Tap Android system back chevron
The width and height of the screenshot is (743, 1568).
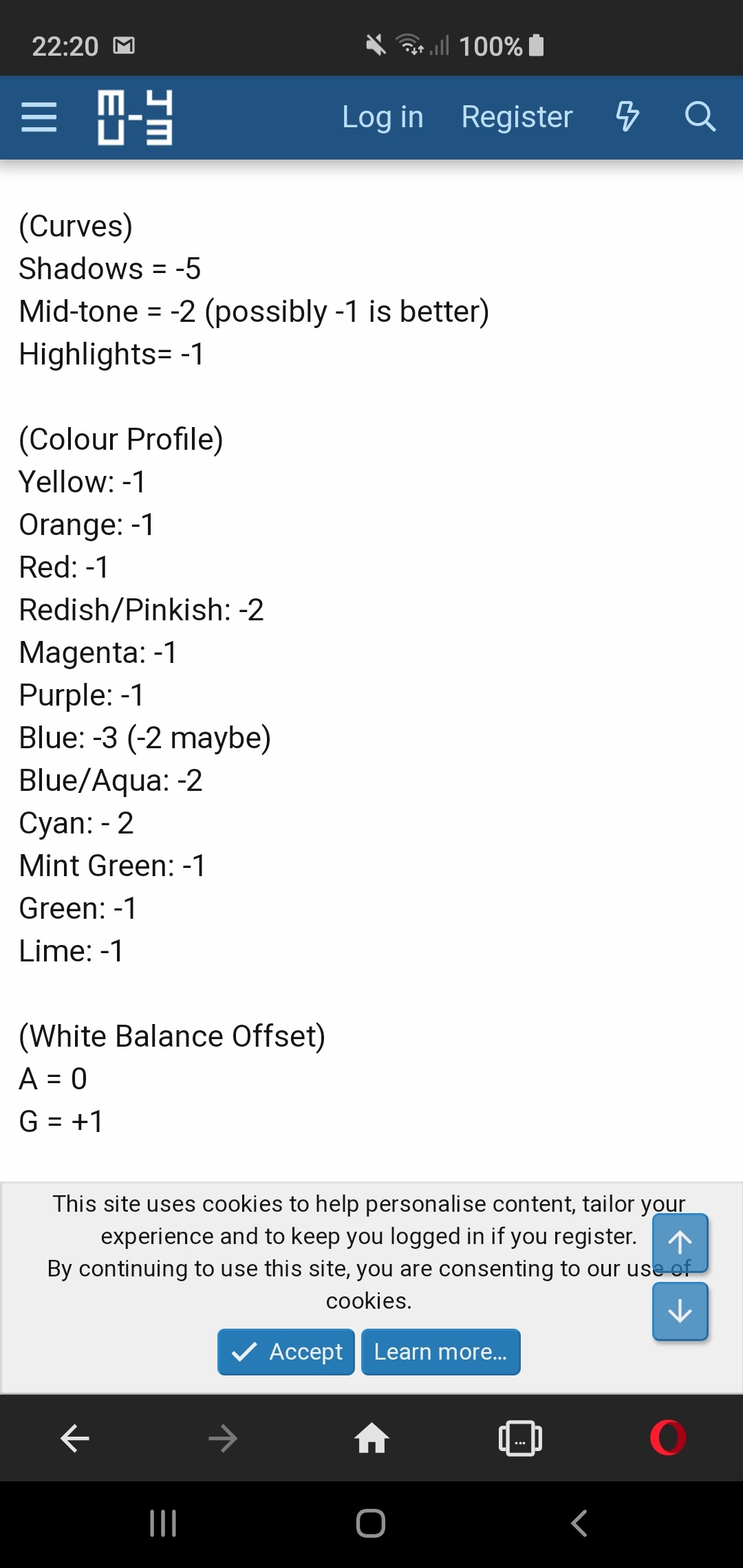coord(579,1523)
